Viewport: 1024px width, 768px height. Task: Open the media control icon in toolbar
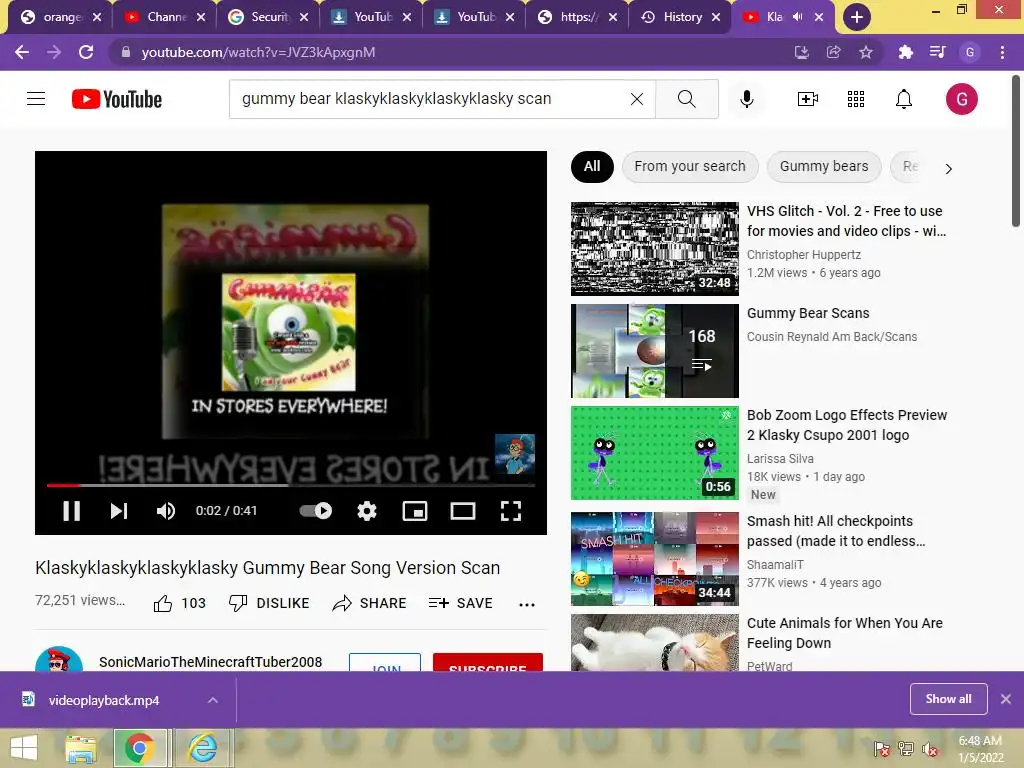click(937, 52)
